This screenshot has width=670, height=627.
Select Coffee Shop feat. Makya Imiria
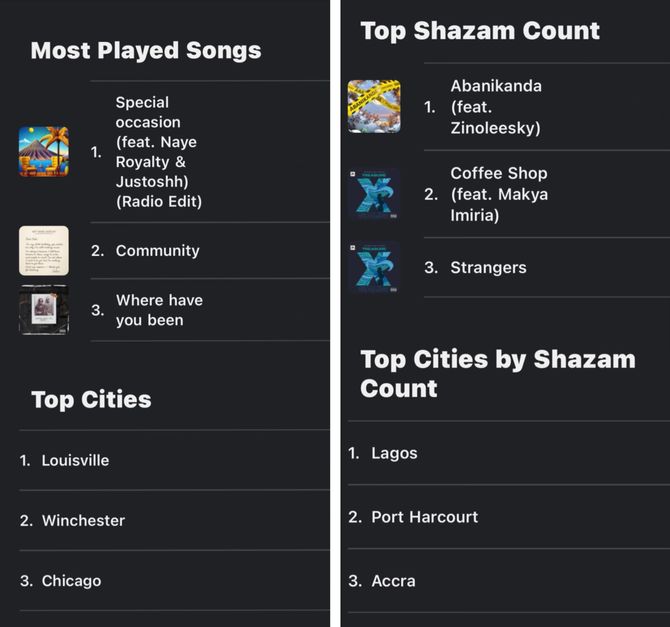[x=499, y=194]
